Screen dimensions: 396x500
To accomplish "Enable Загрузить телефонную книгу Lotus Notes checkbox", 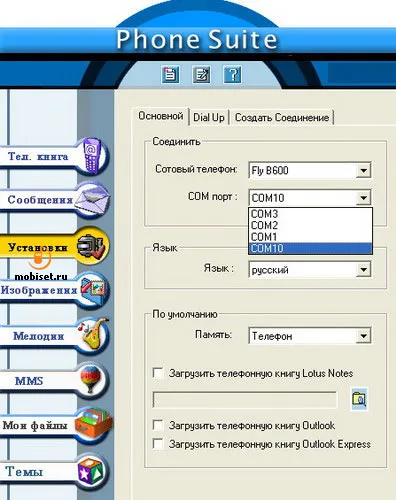I will [158, 373].
